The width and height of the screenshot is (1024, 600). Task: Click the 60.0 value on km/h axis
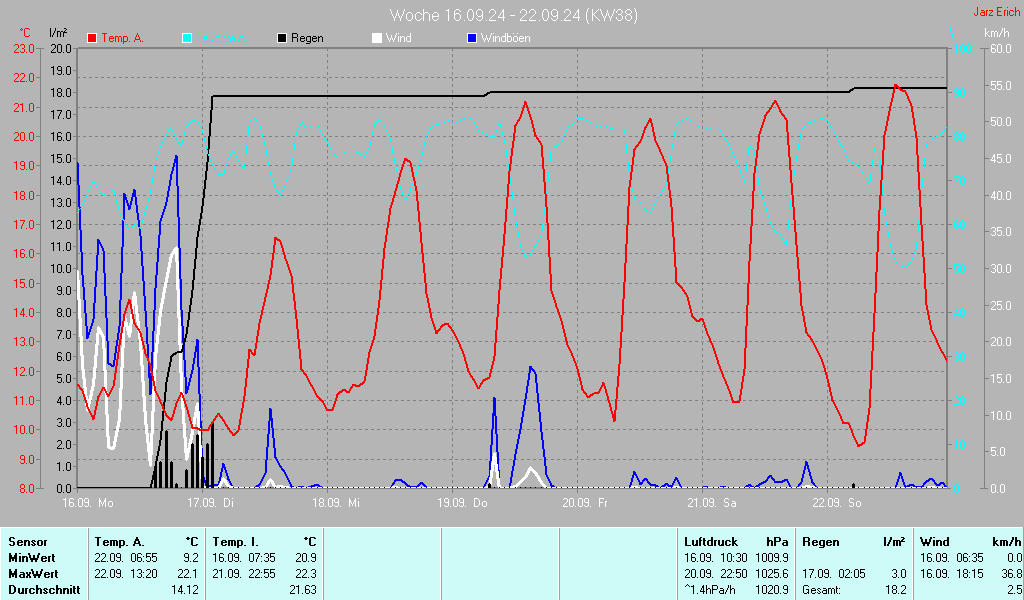click(1000, 48)
